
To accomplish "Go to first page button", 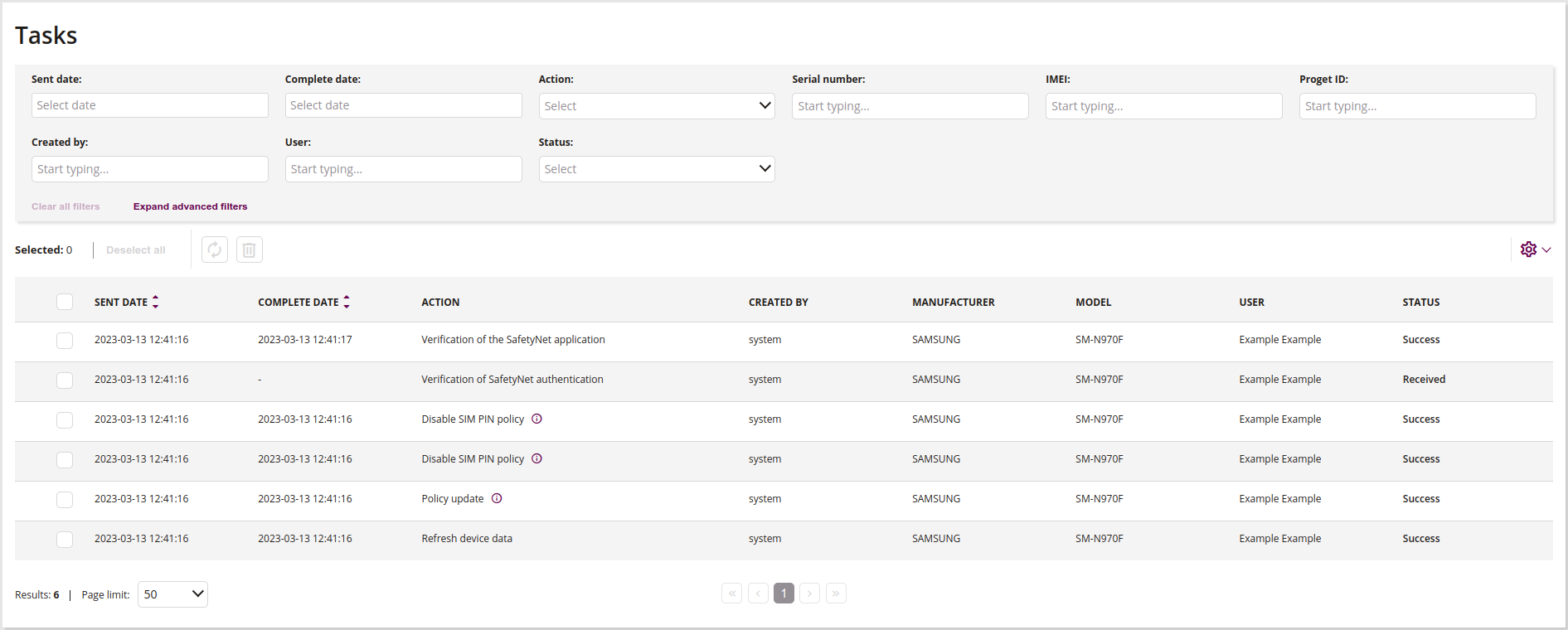I will pos(731,594).
